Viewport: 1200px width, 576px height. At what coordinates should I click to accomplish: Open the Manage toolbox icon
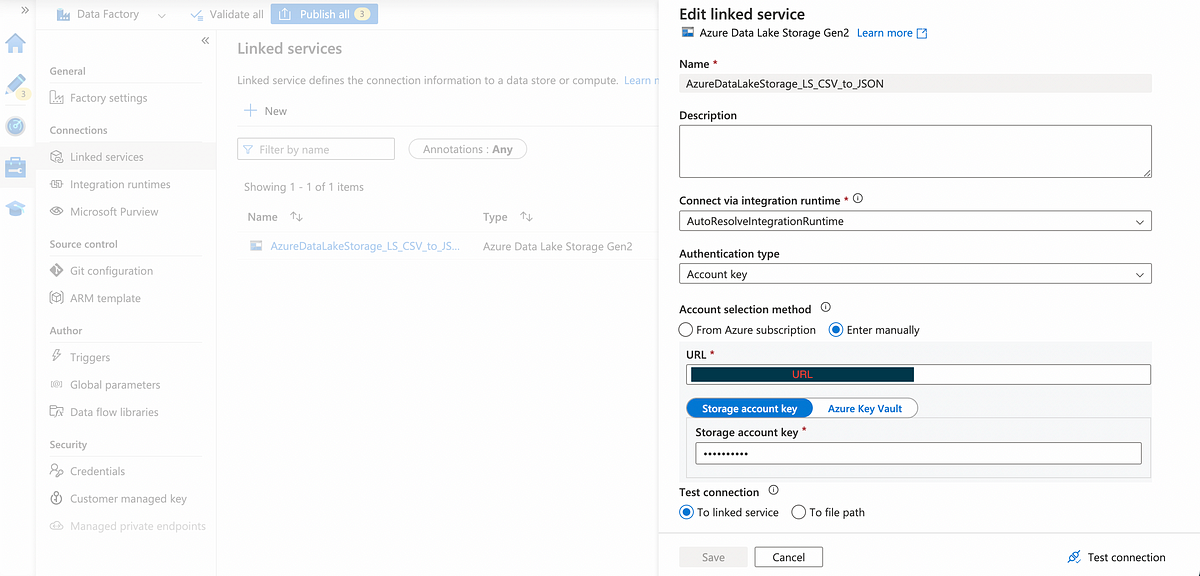(16, 167)
